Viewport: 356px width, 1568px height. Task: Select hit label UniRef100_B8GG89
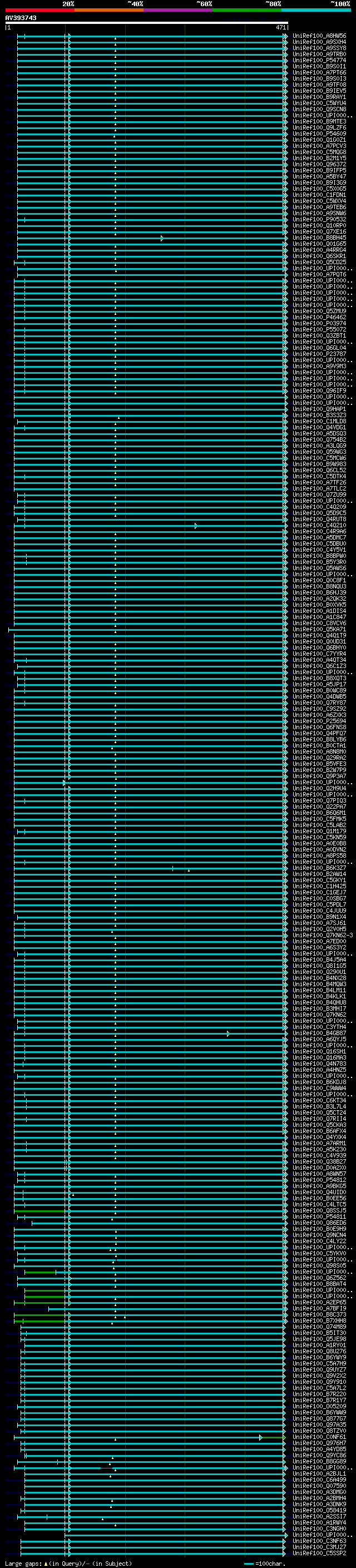319,1461
